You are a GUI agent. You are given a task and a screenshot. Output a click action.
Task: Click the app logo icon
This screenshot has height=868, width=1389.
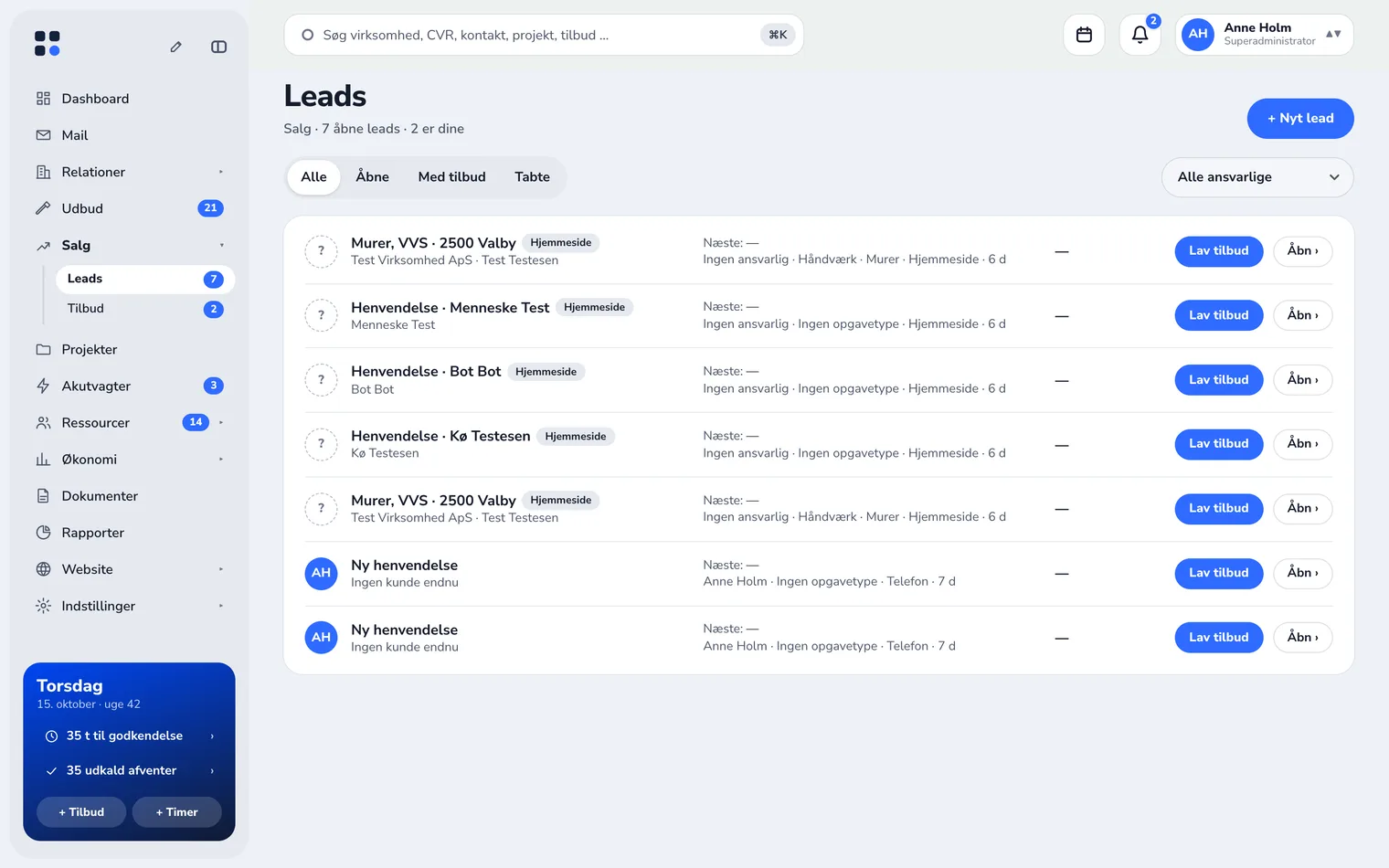point(48,44)
